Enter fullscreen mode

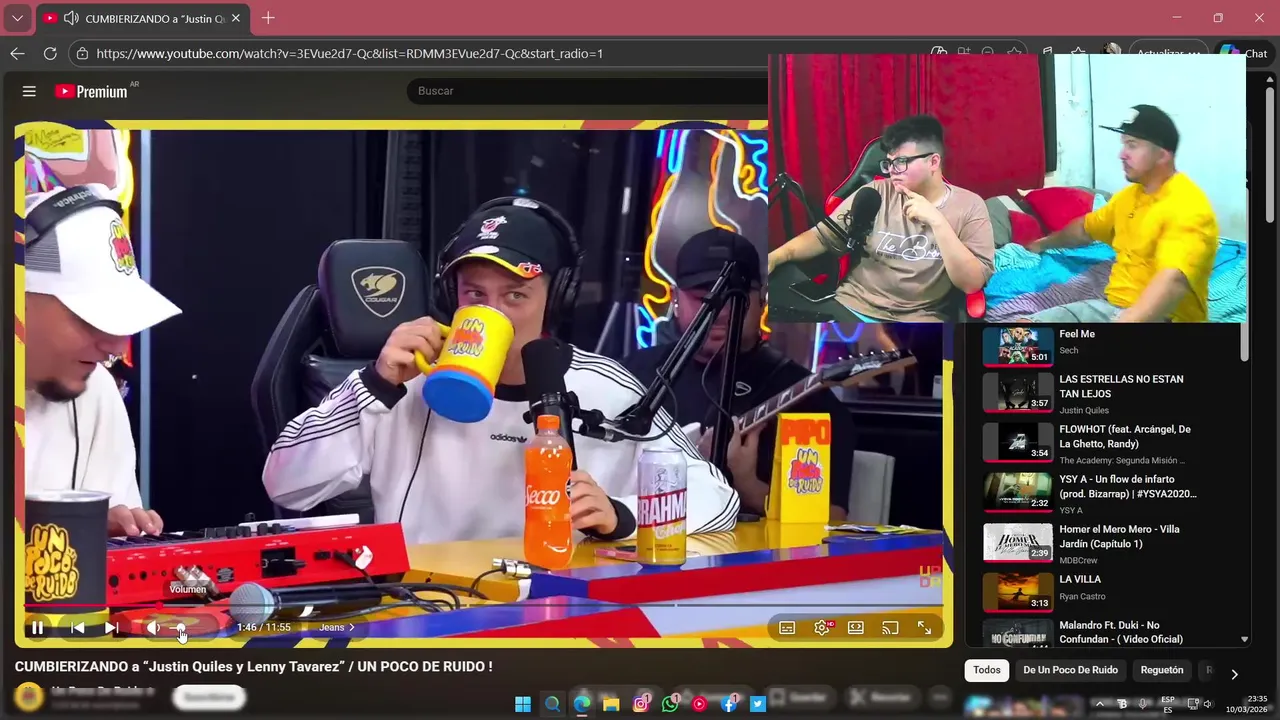(x=924, y=628)
